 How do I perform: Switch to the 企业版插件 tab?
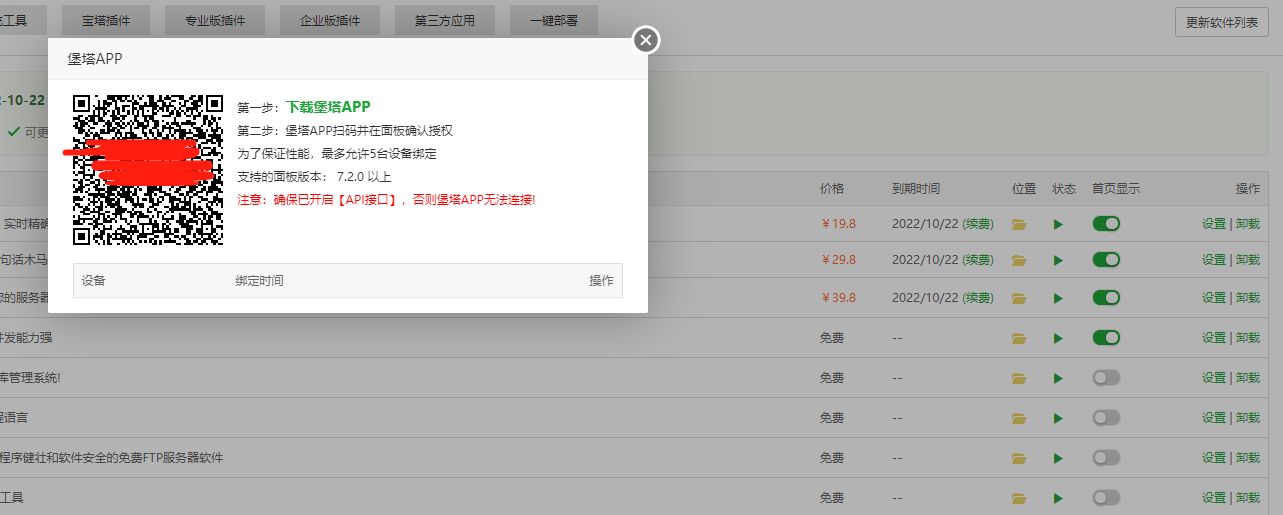click(x=330, y=20)
